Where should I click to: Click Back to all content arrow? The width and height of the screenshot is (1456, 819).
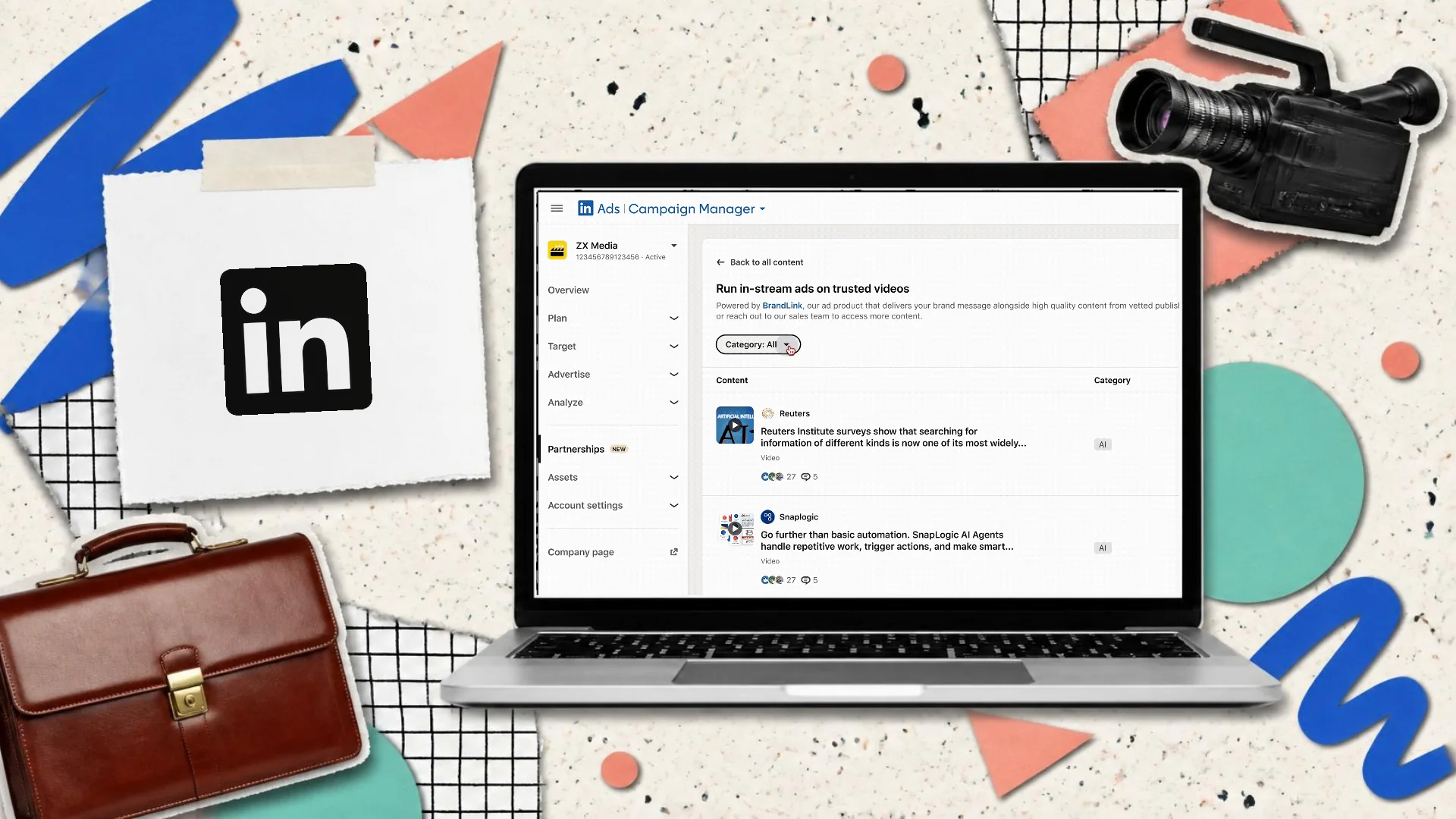pyautogui.click(x=720, y=262)
